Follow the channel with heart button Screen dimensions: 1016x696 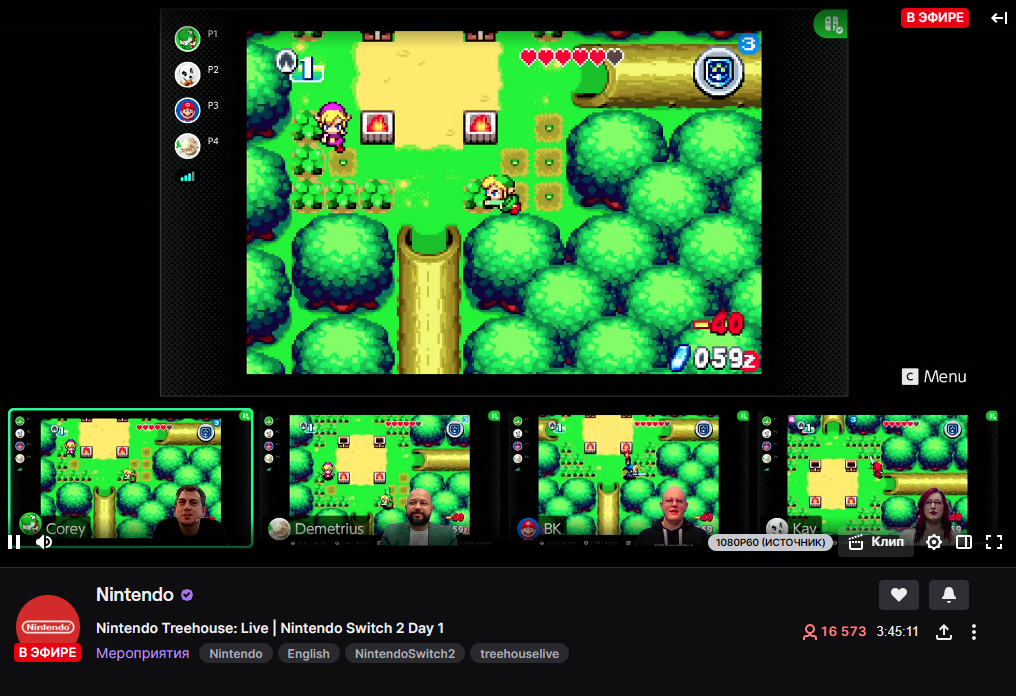898,594
